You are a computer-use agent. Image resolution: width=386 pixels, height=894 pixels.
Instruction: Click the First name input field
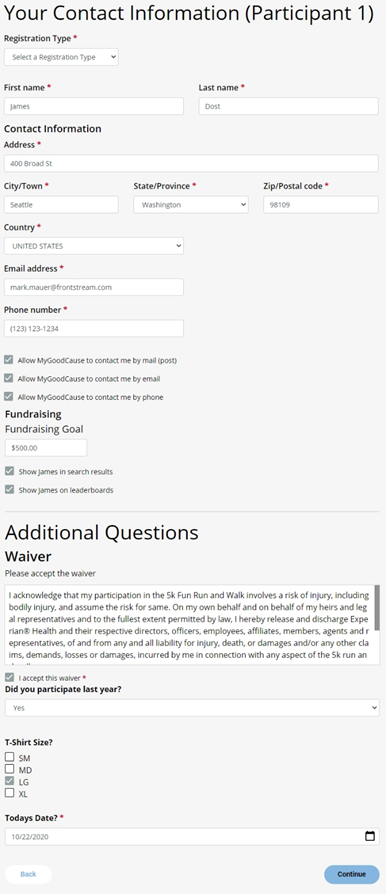point(94,106)
